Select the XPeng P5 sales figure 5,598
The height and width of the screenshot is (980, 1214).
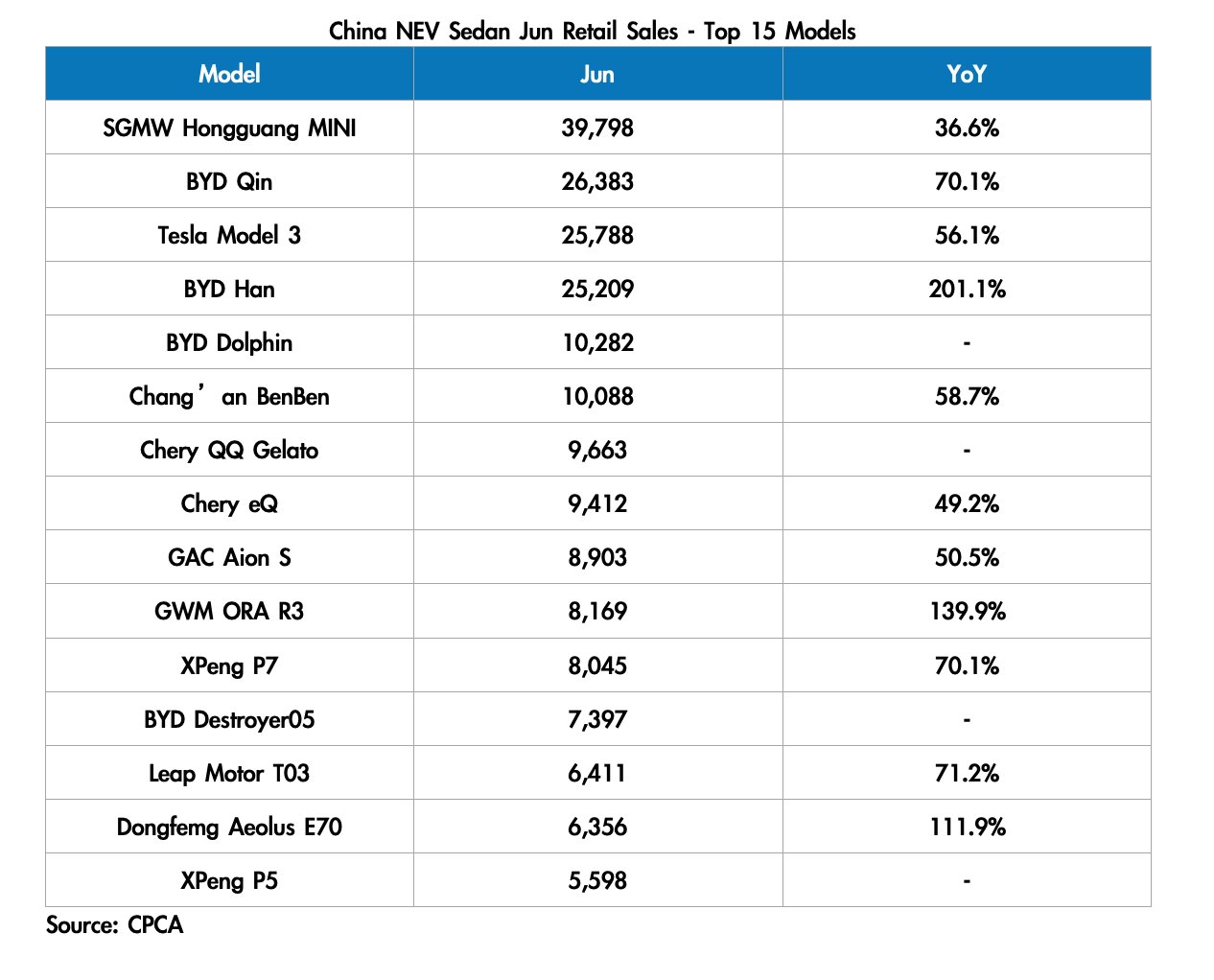pyautogui.click(x=597, y=880)
